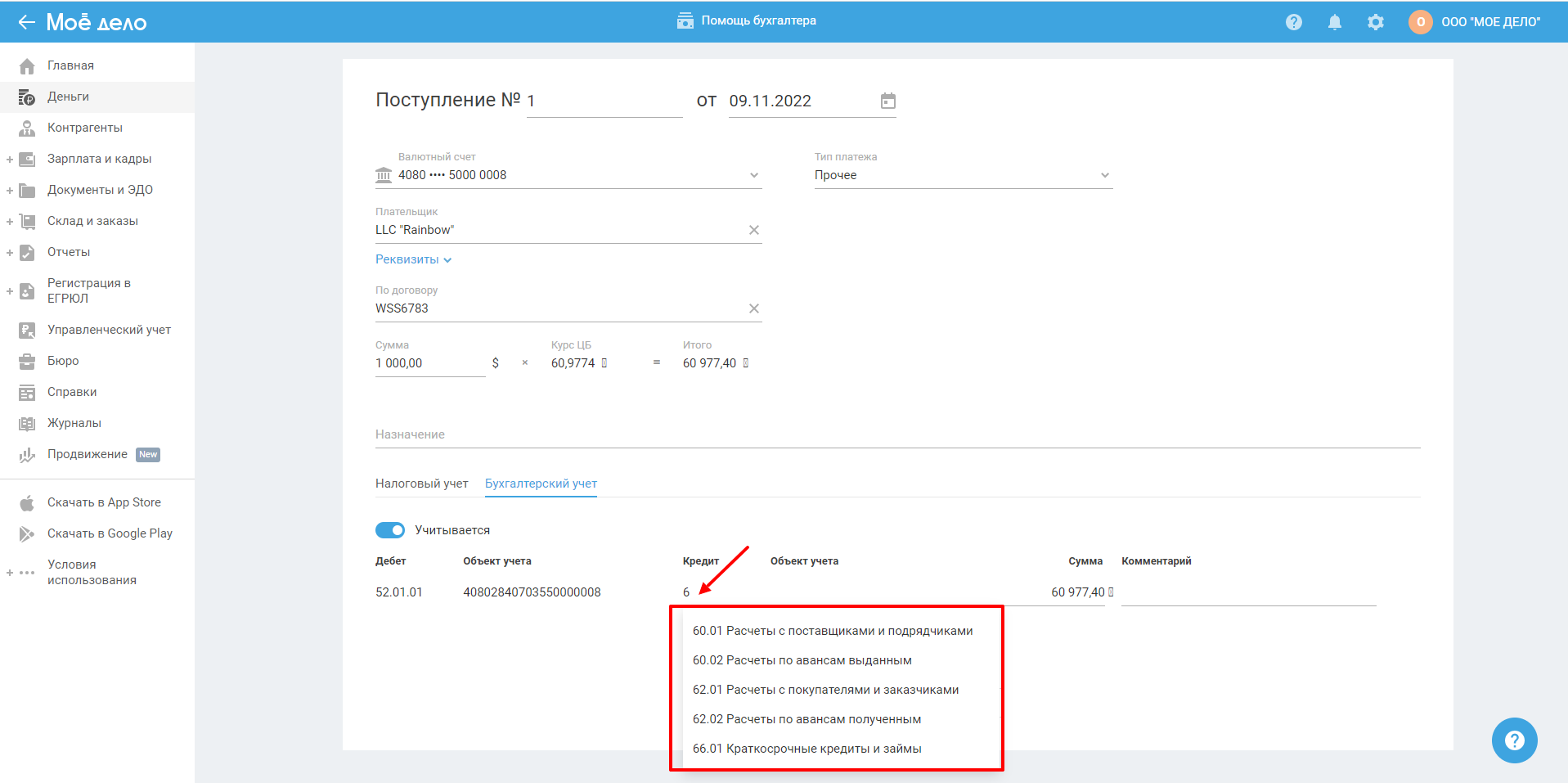Viewport: 1568px width, 783px height.
Task: Open settings gear in top bar
Action: pos(1375,22)
